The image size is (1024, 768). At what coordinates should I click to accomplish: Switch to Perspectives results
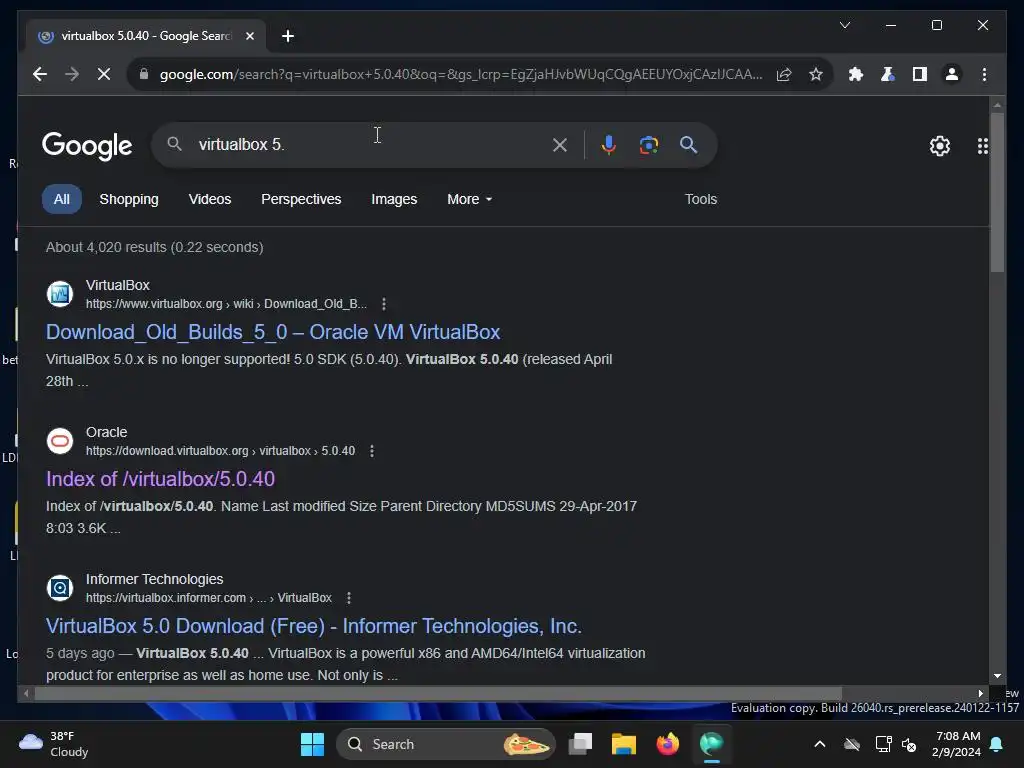301,199
